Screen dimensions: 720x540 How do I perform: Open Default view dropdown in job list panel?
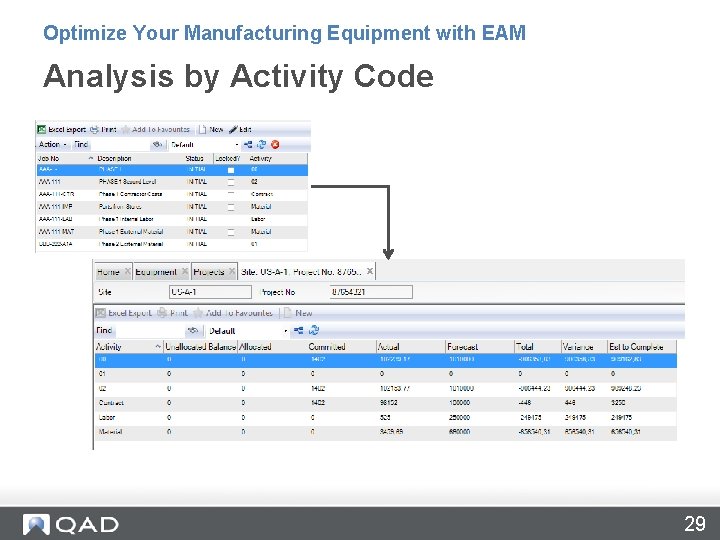(x=237, y=145)
